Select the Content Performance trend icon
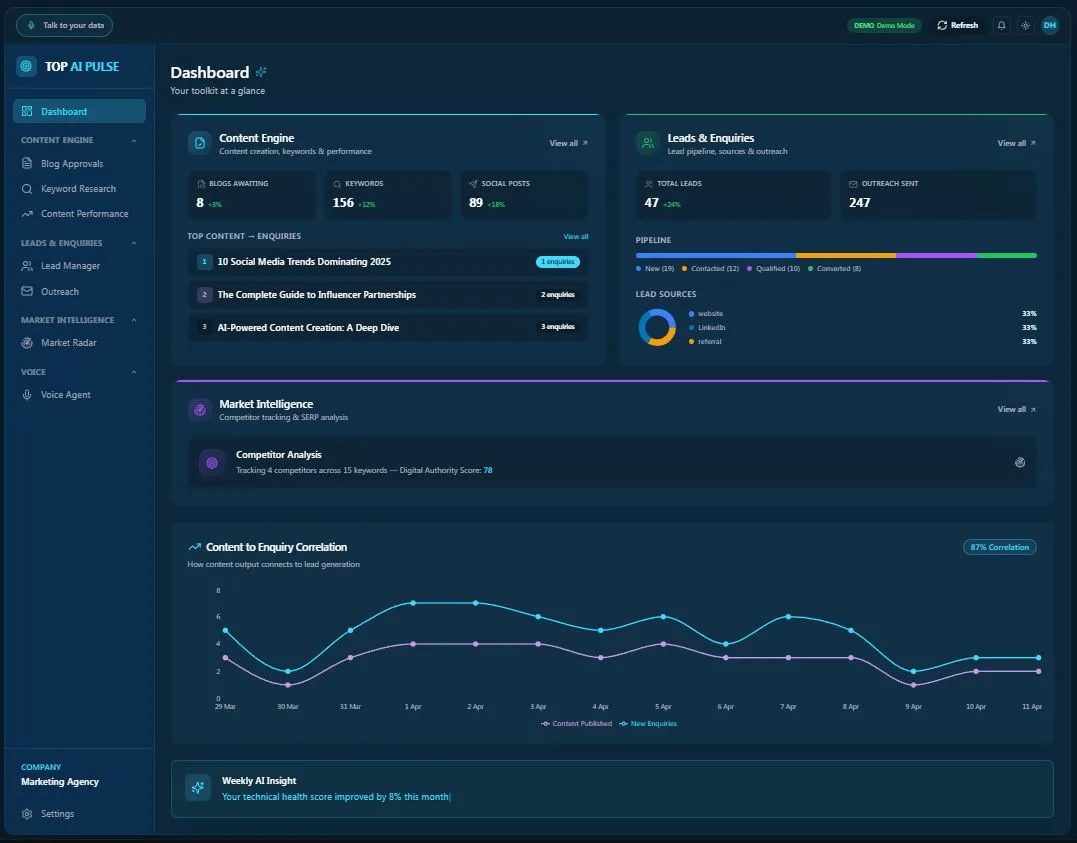Image resolution: width=1077 pixels, height=843 pixels. tap(27, 213)
